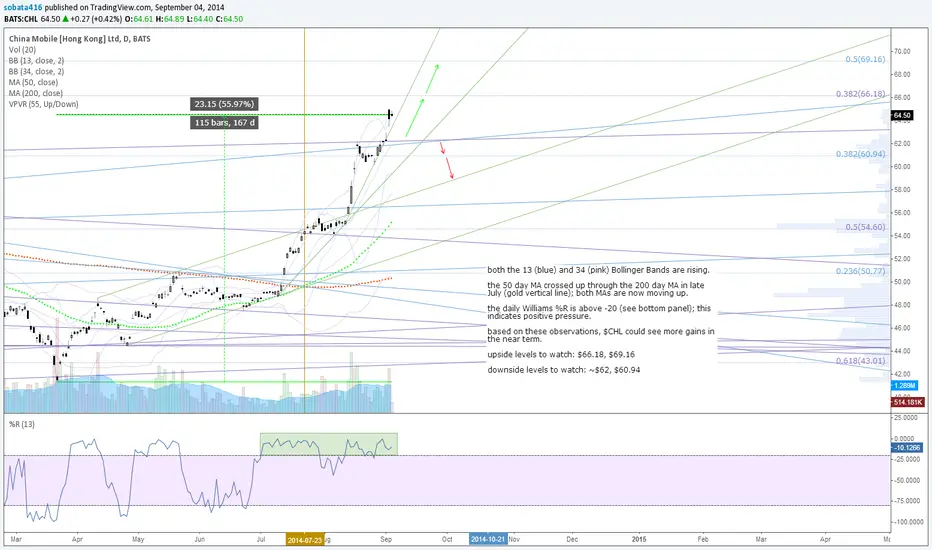Click the 'upside levels to watch' note
Screen dimensions: 932x550
pos(561,354)
